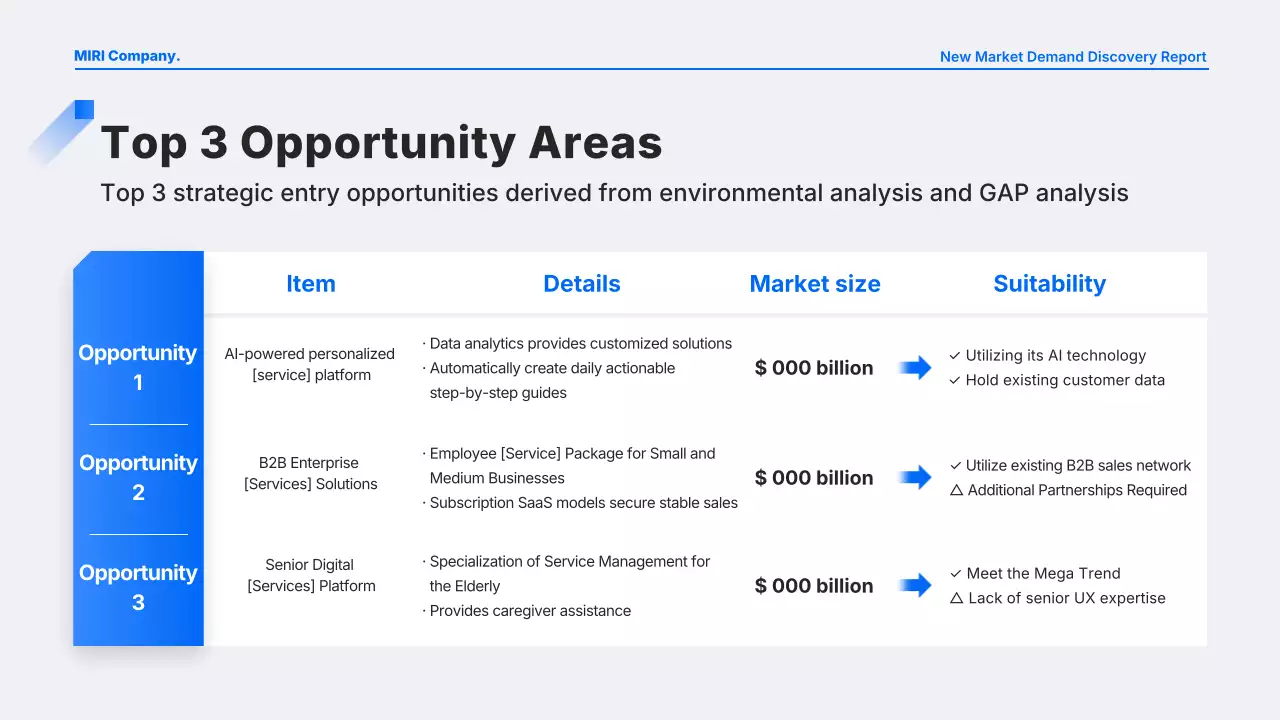Image resolution: width=1280 pixels, height=720 pixels.
Task: Click checkmark beside Utilizing its AI technology
Action: click(x=955, y=356)
